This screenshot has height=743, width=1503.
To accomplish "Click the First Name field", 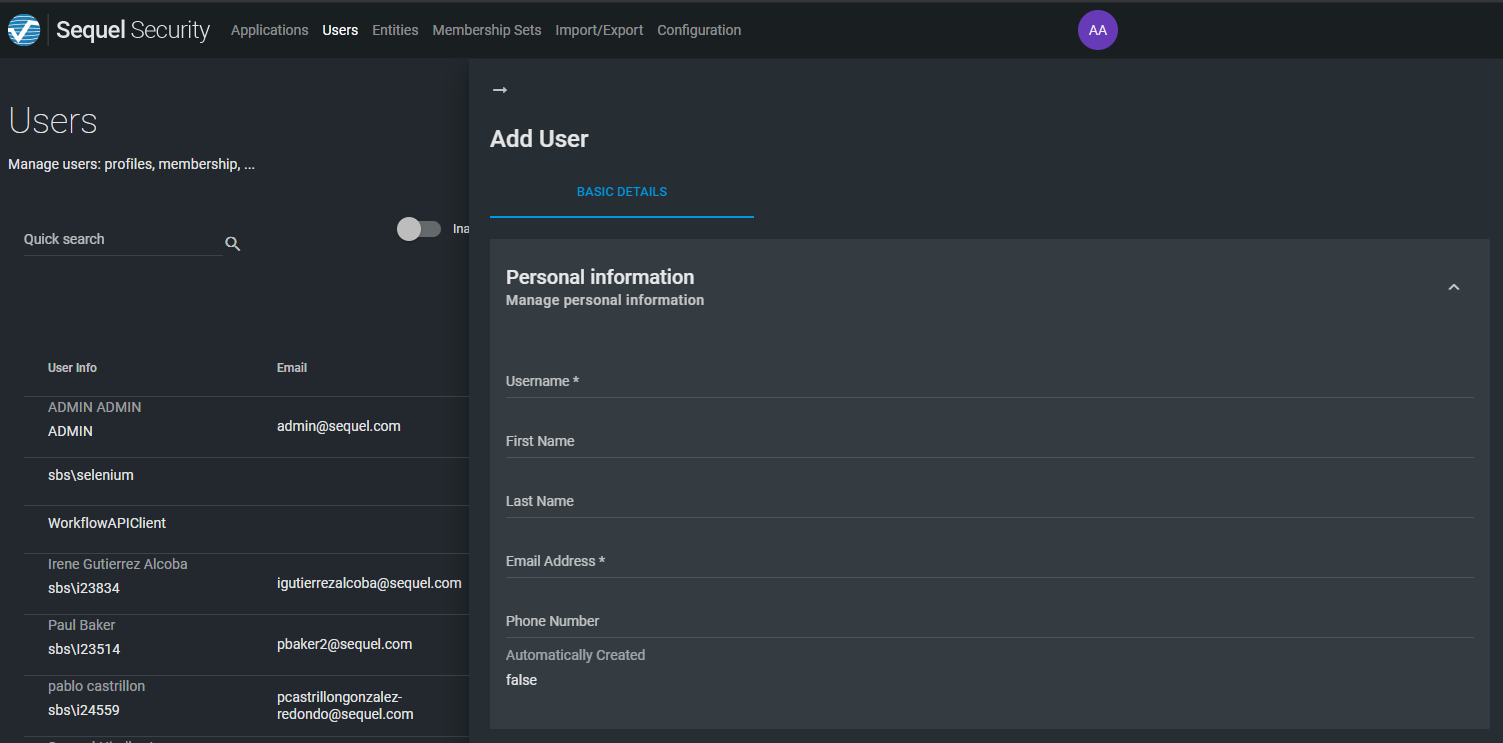I will point(990,441).
